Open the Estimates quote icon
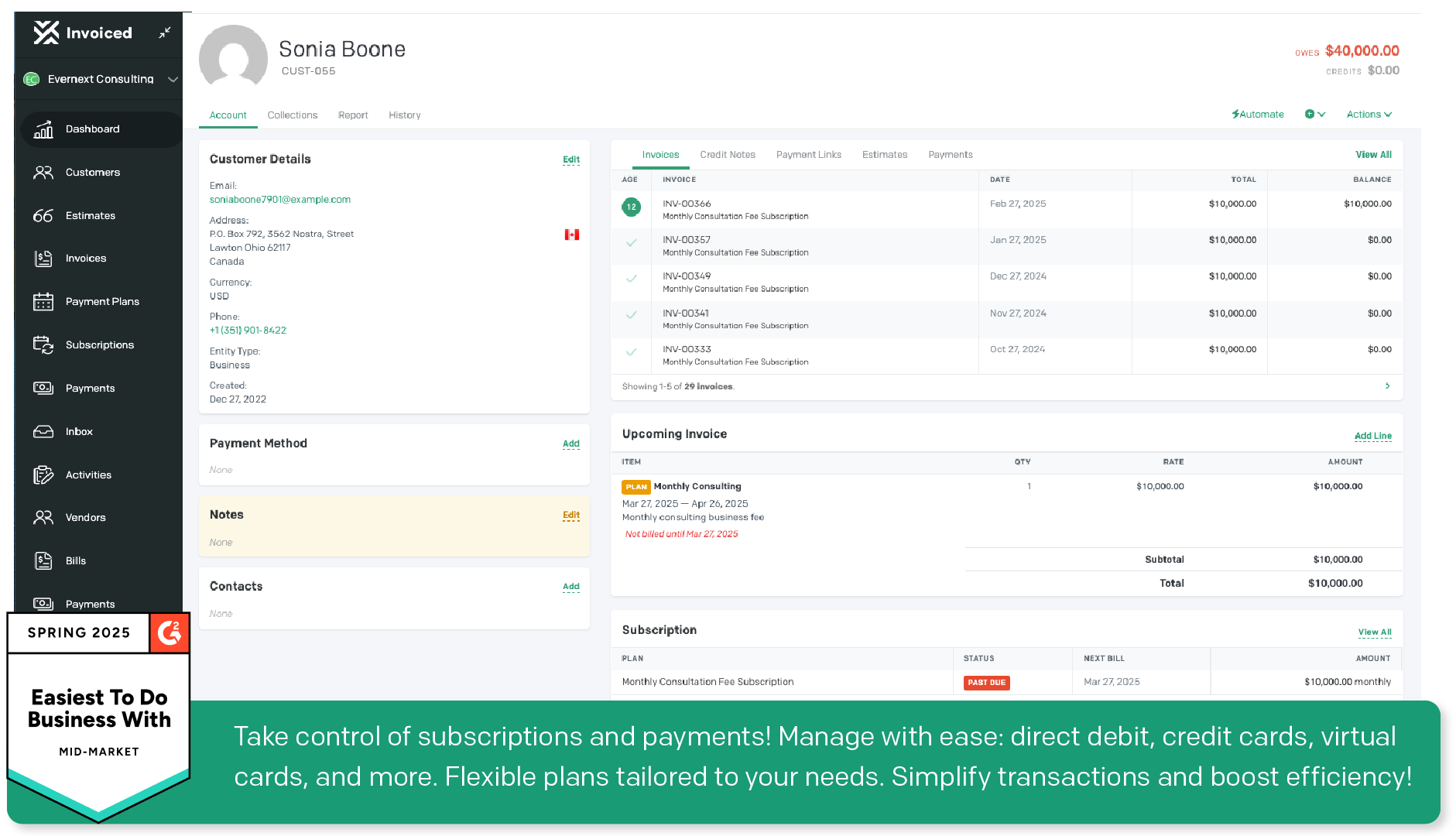This screenshot has width=1456, height=836. 43,216
